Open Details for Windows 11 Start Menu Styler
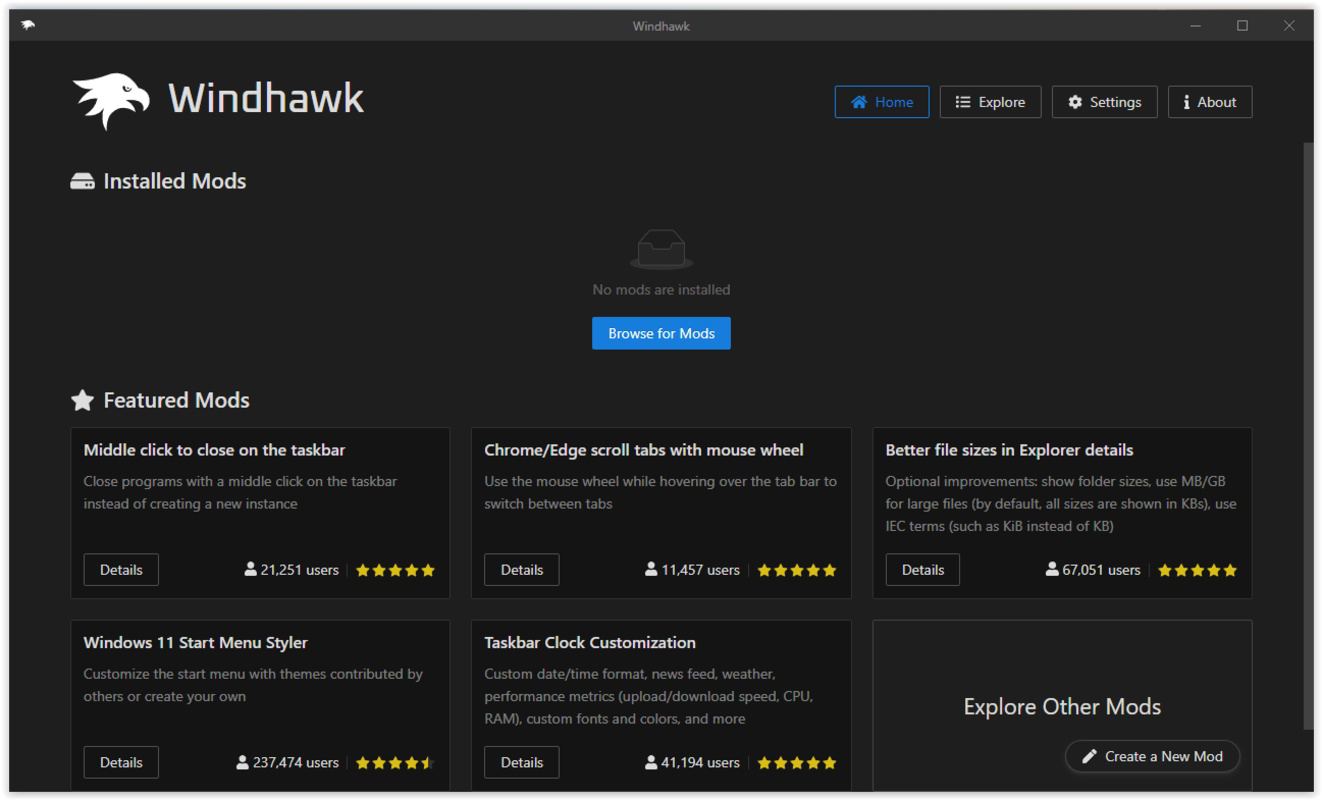This screenshot has height=800, width=1322. [121, 762]
